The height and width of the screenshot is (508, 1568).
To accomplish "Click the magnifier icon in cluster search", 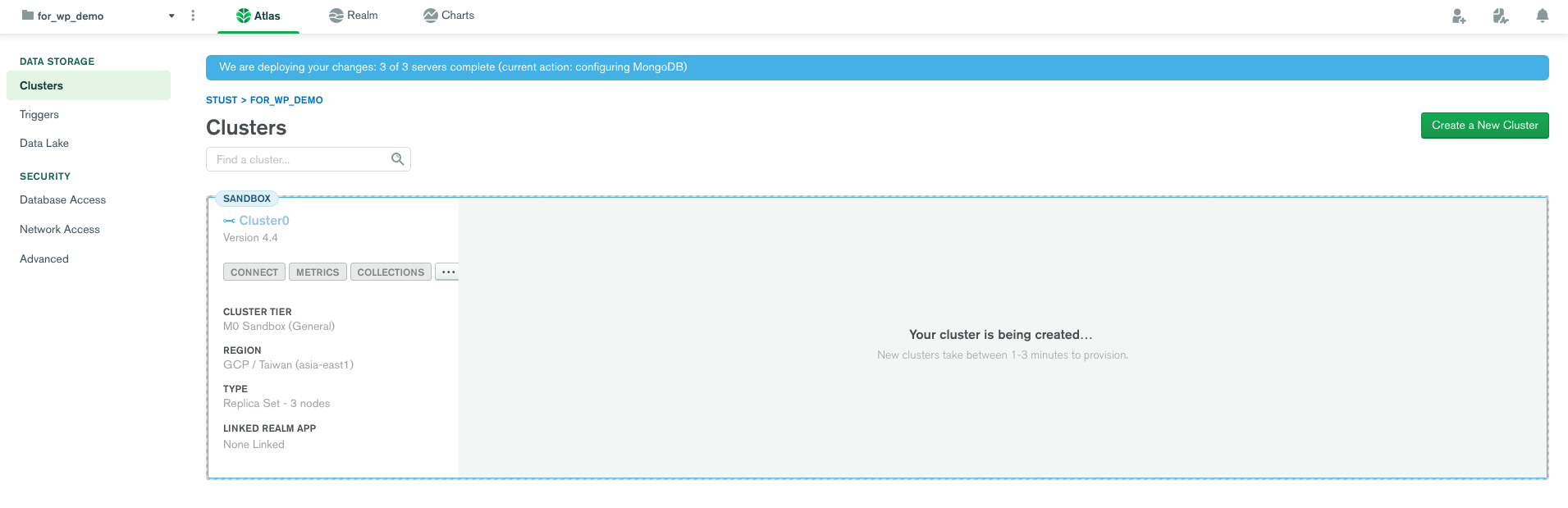I will pos(397,159).
